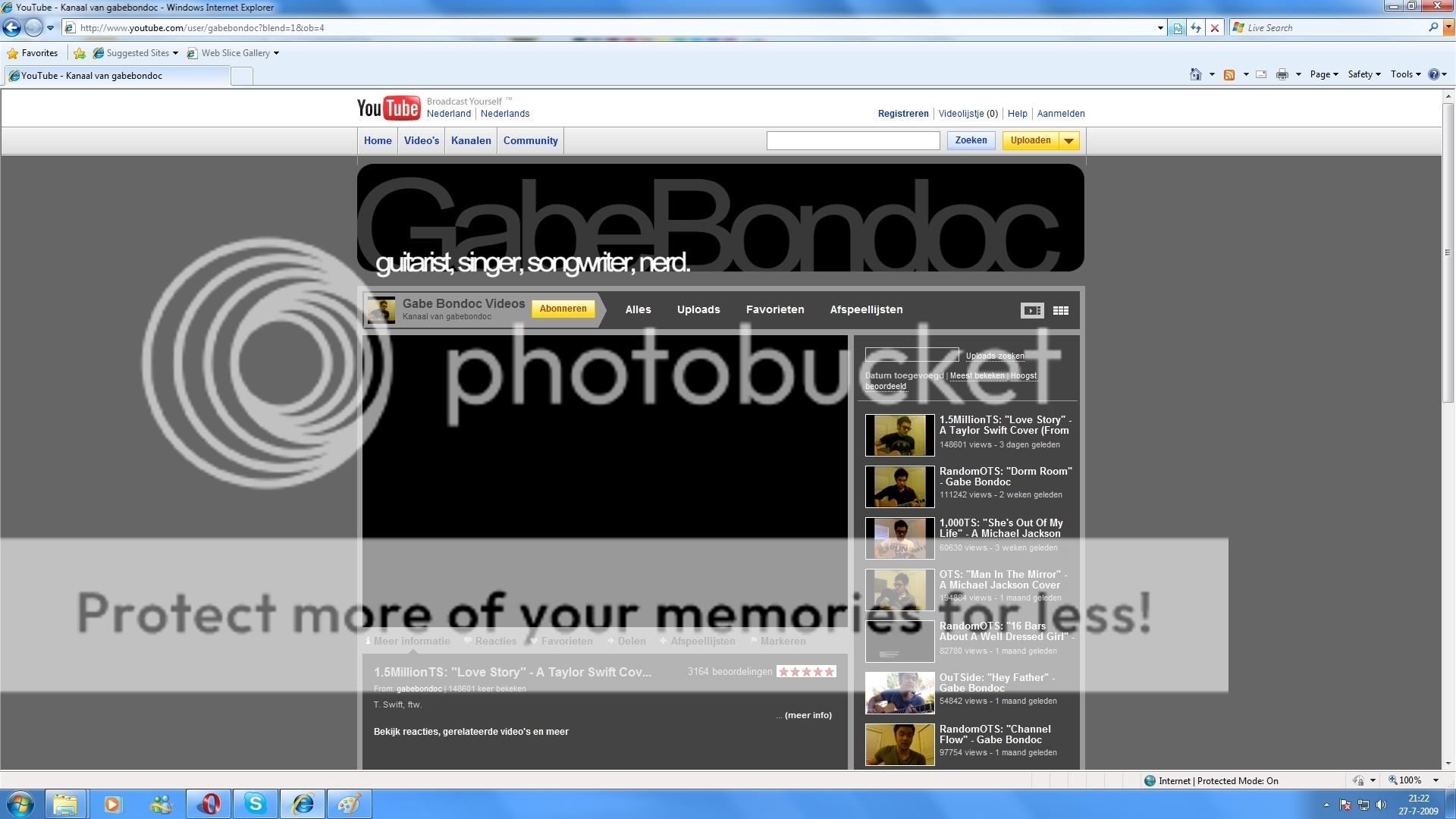
Task: Click the Print icon
Action: click(x=1282, y=74)
